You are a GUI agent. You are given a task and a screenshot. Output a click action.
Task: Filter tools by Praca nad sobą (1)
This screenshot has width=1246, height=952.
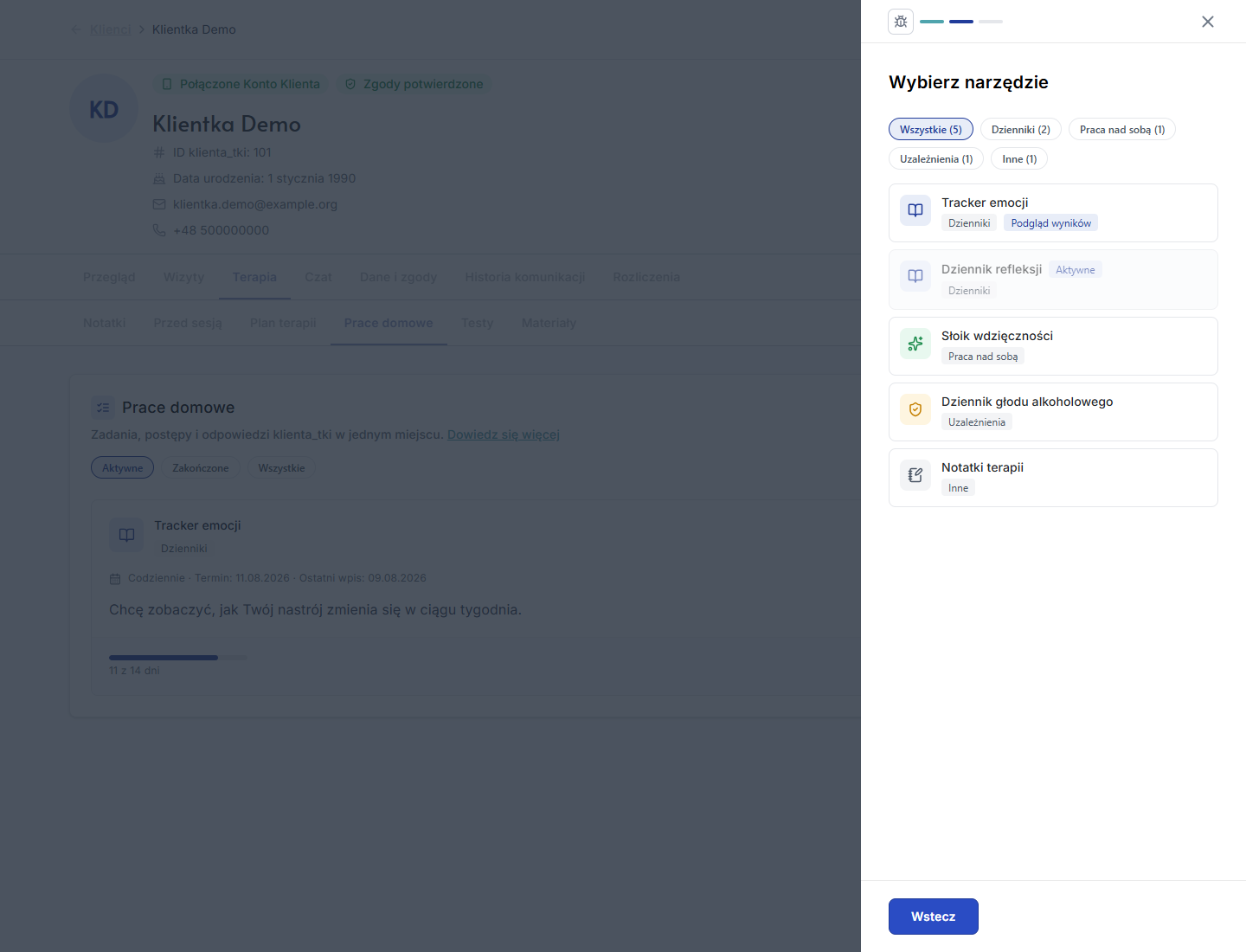[x=1122, y=129]
